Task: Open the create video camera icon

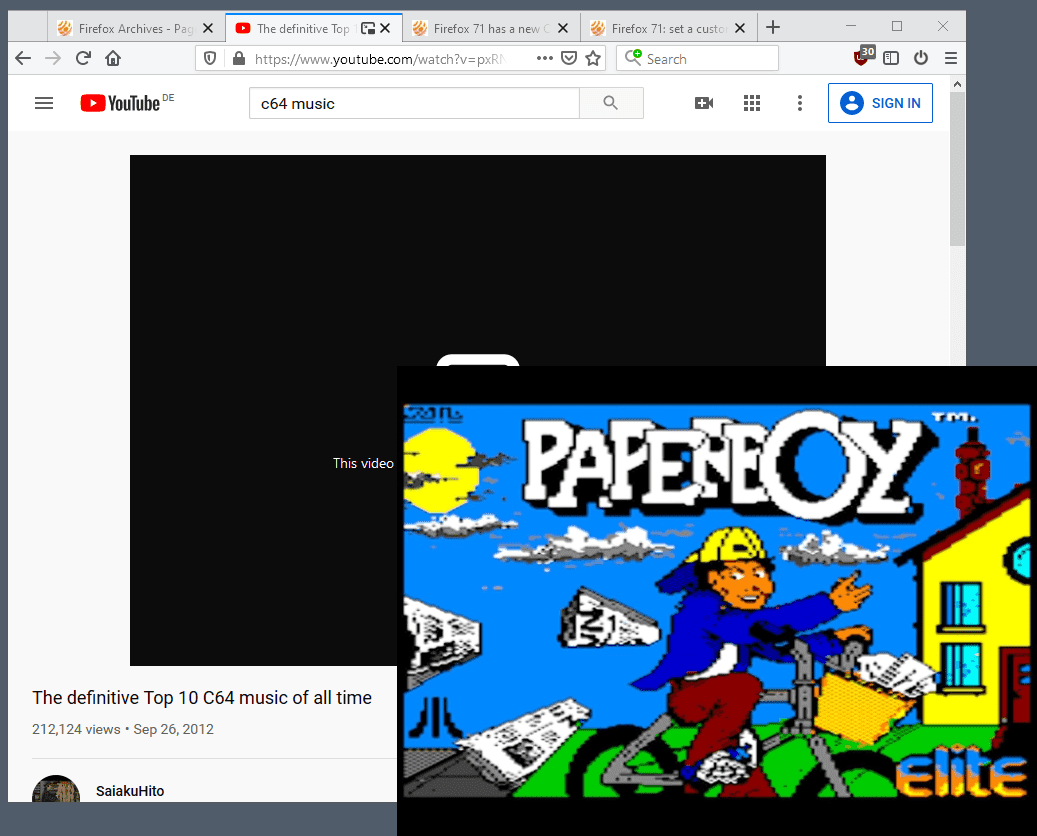Action: coord(704,103)
